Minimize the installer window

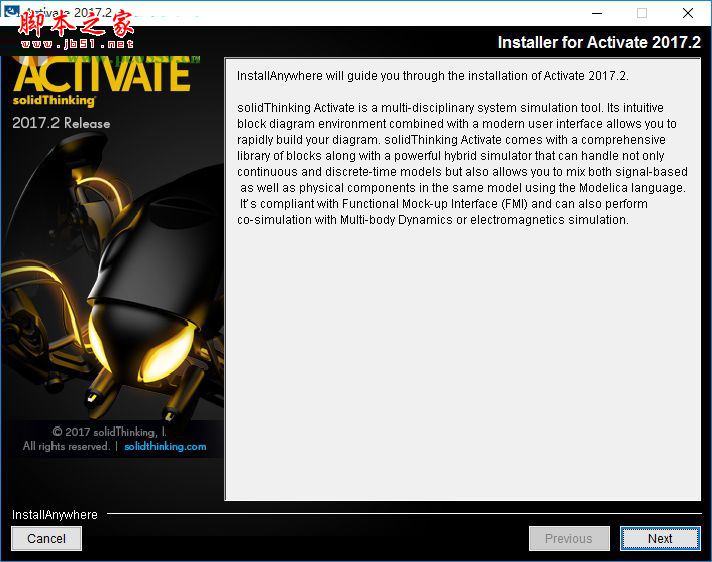pyautogui.click(x=597, y=13)
